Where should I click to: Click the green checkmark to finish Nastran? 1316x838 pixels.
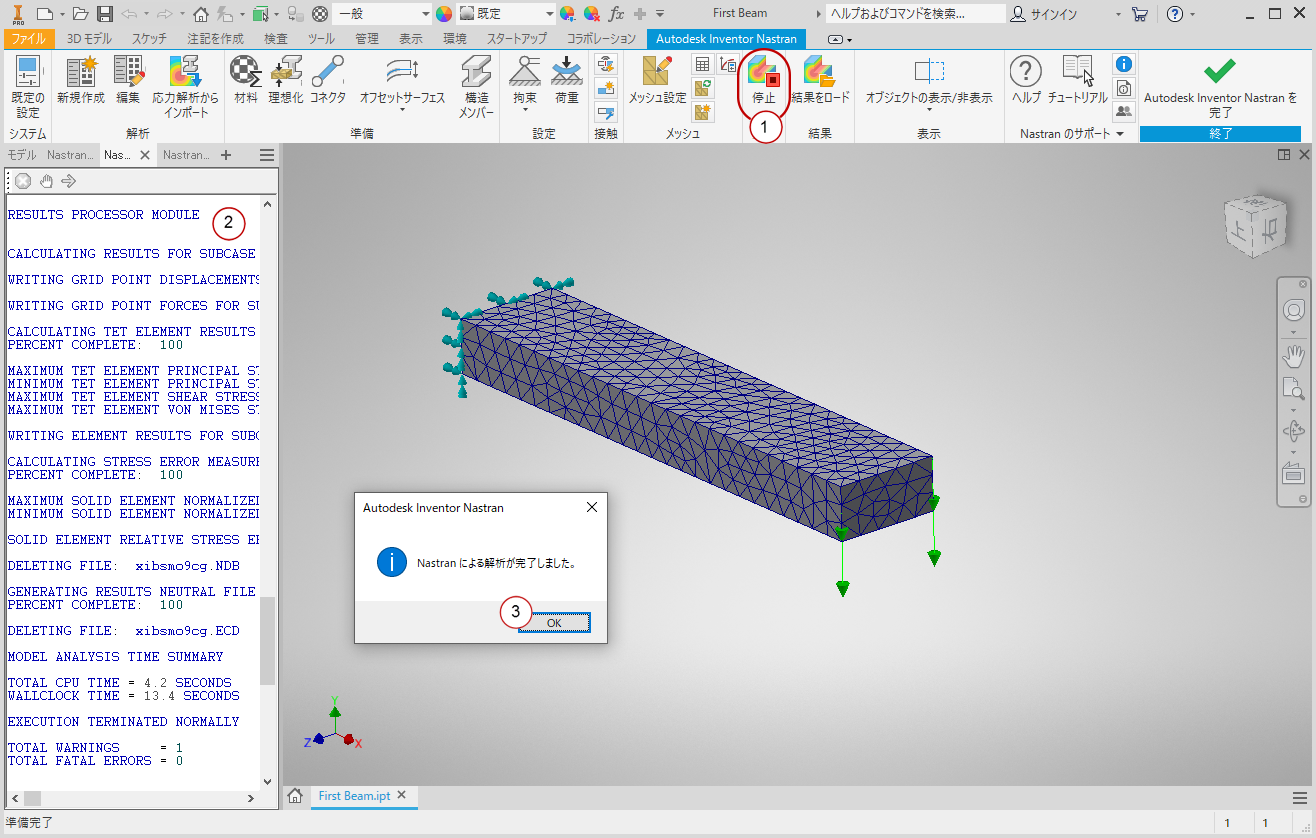pos(1220,69)
